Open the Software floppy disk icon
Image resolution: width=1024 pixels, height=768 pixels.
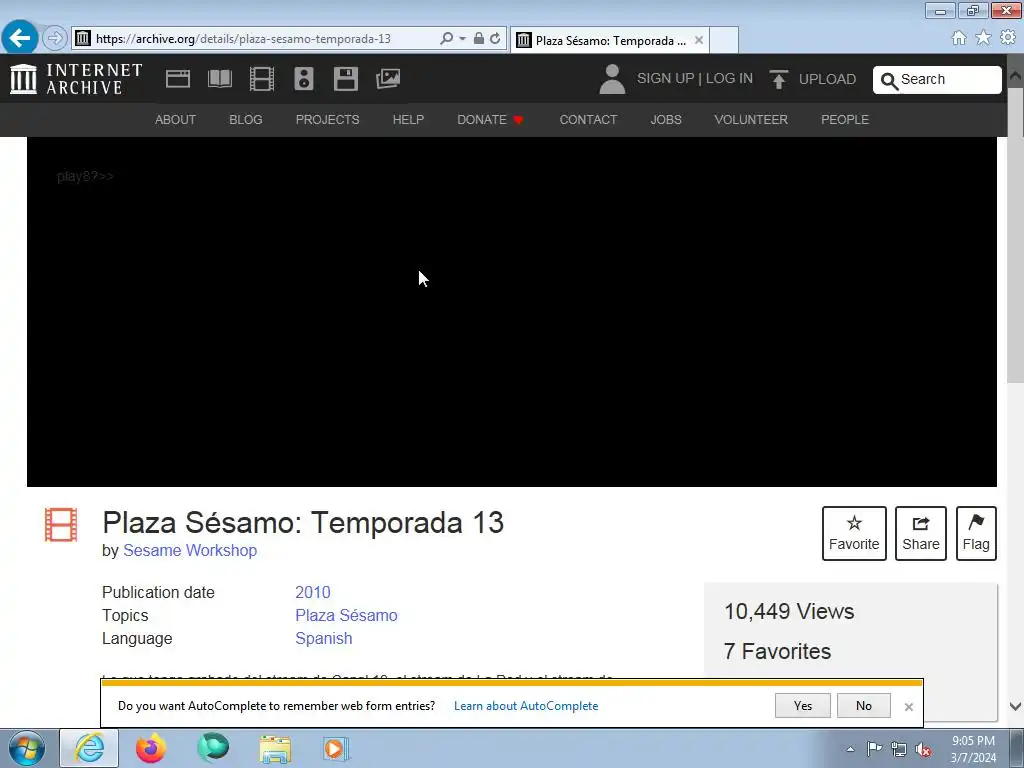point(345,79)
